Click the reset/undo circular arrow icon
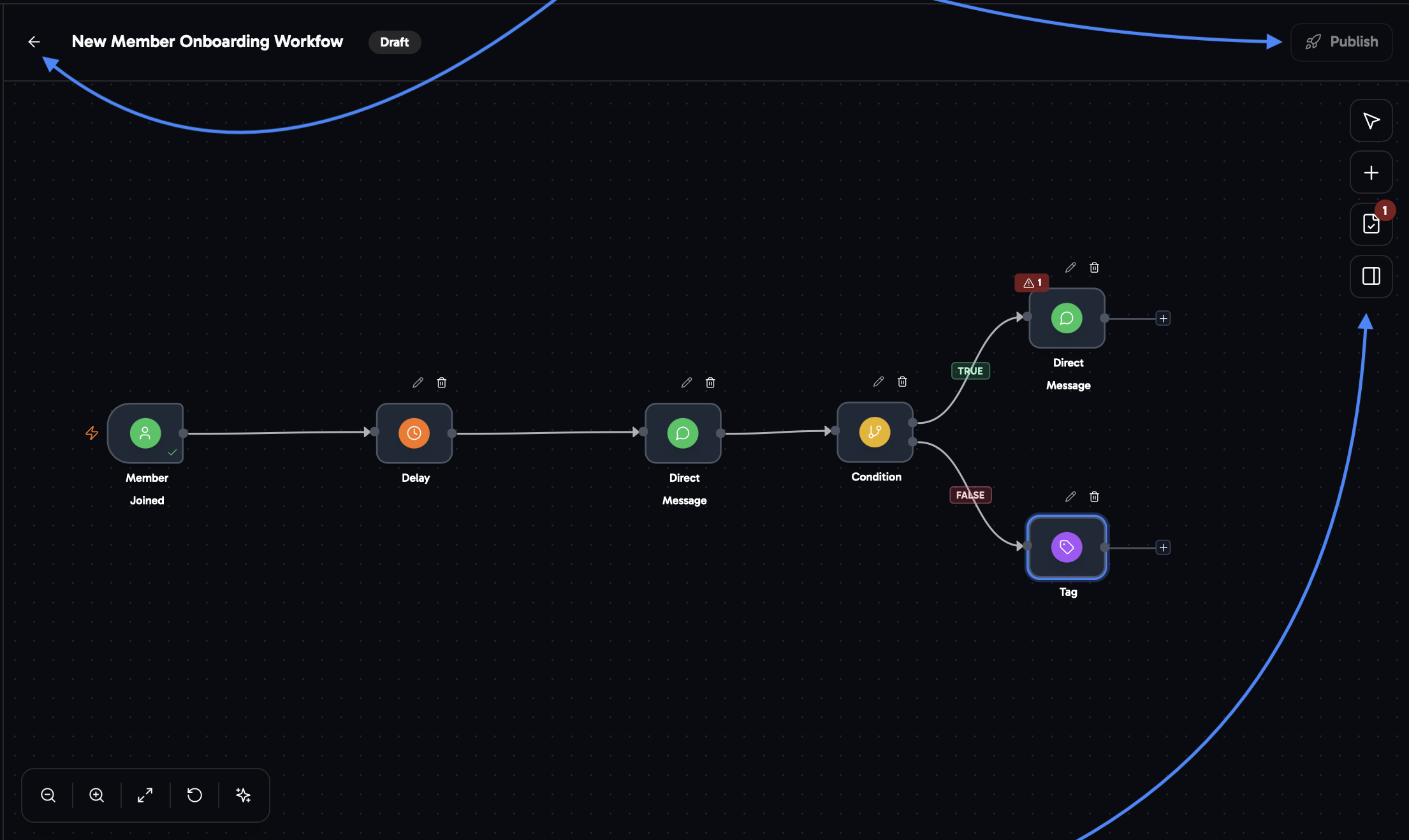This screenshot has width=1409, height=840. [194, 795]
